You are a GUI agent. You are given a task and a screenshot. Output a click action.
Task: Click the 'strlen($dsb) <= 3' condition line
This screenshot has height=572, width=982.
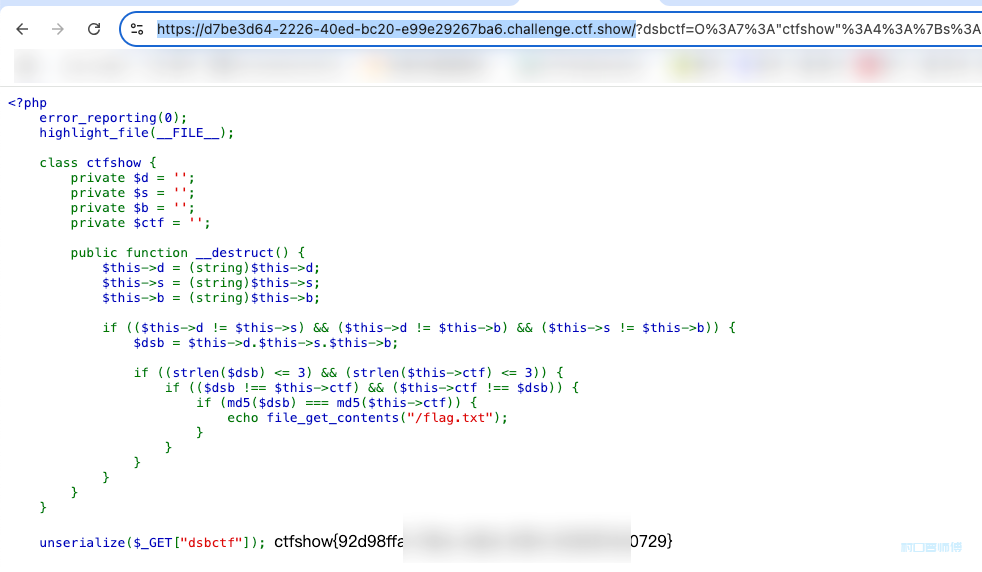(x=348, y=373)
